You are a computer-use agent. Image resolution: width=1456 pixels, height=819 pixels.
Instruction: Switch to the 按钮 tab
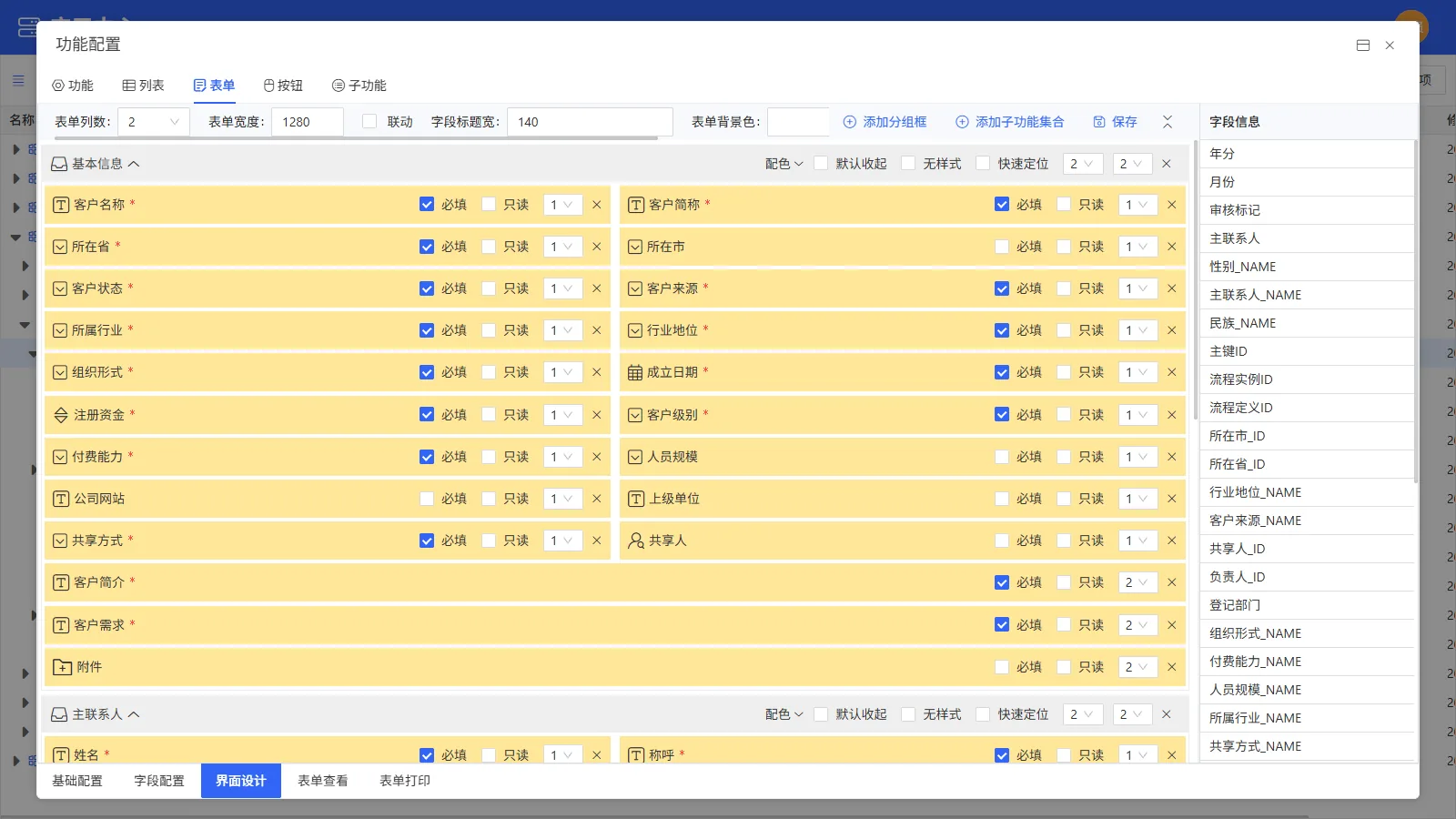pos(283,86)
